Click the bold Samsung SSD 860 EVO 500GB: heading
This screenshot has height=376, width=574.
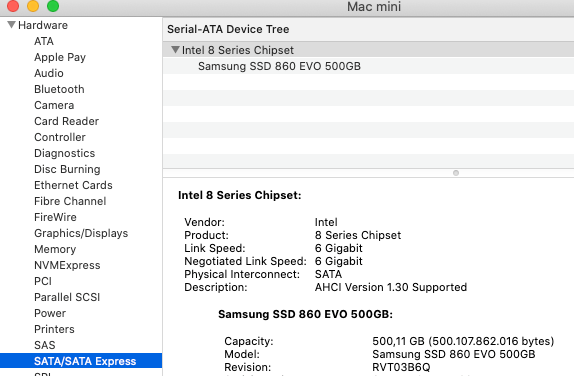point(305,314)
